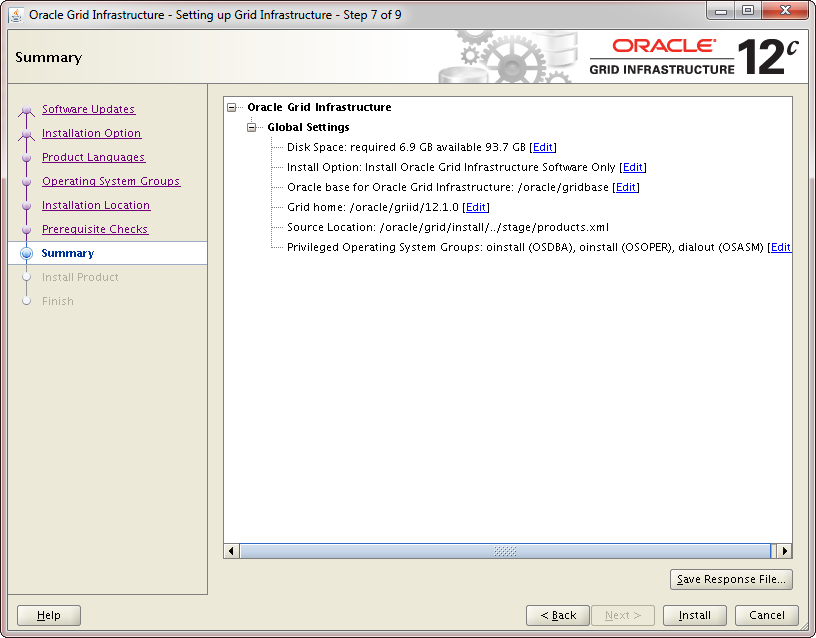Image resolution: width=816 pixels, height=638 pixels.
Task: Collapse the Oracle Grid Infrastructure tree node
Action: (x=232, y=108)
